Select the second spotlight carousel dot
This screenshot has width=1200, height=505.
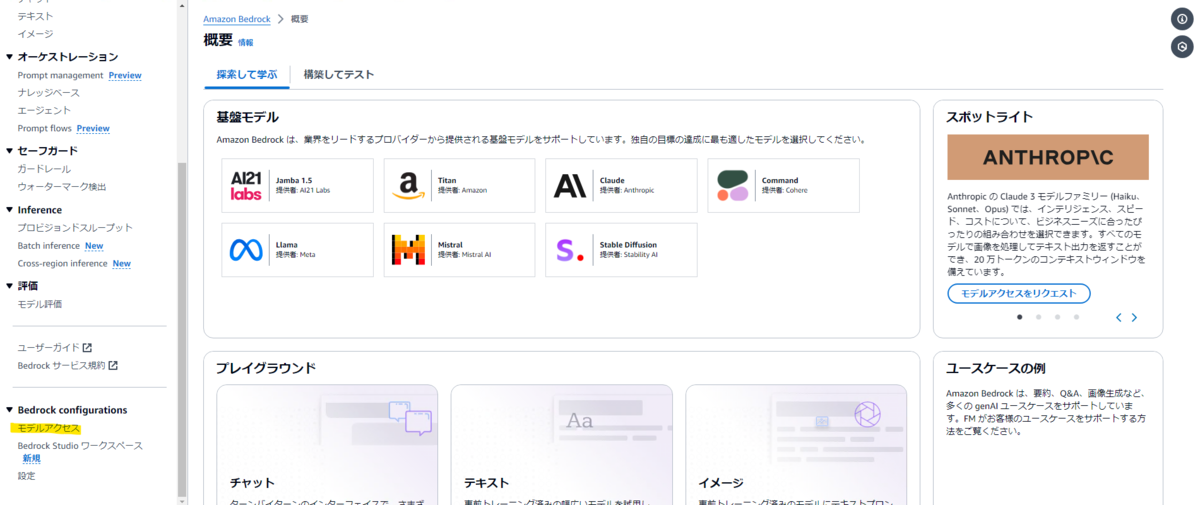coord(1038,317)
